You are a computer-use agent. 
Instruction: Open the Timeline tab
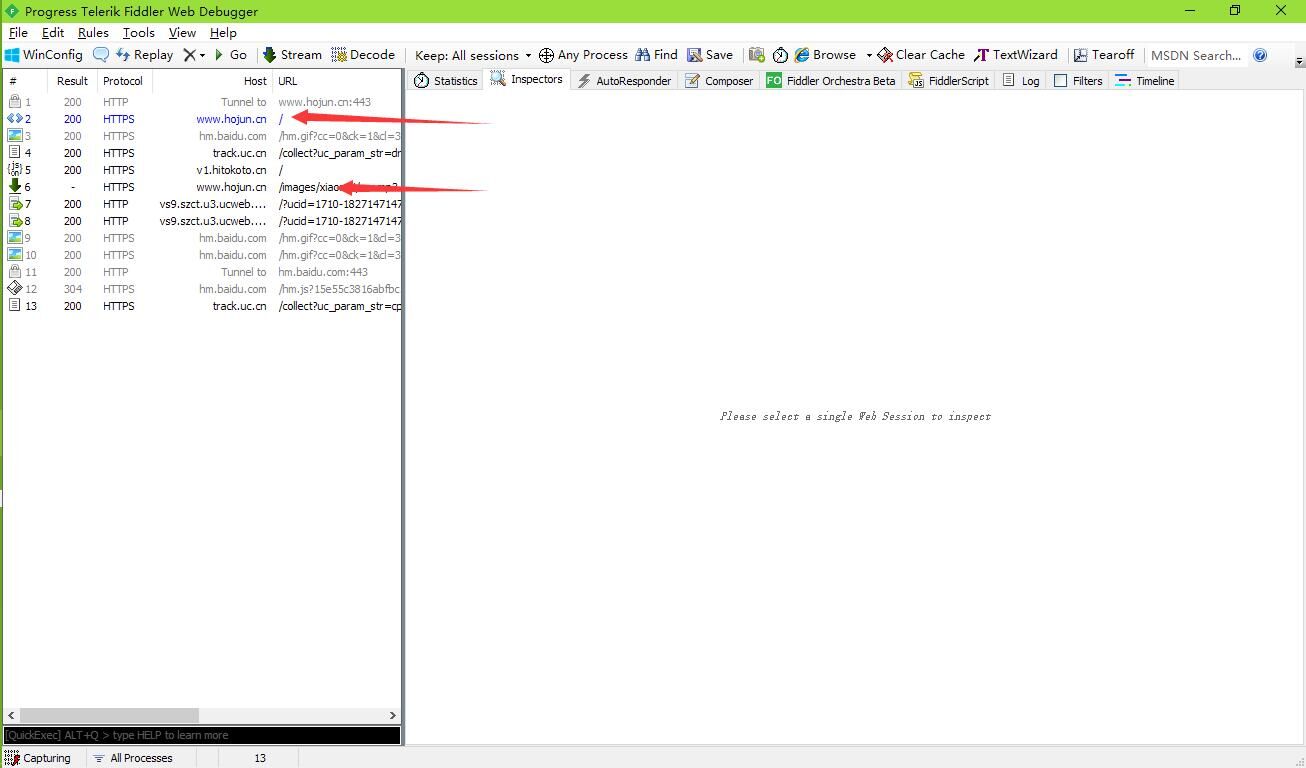click(1145, 81)
